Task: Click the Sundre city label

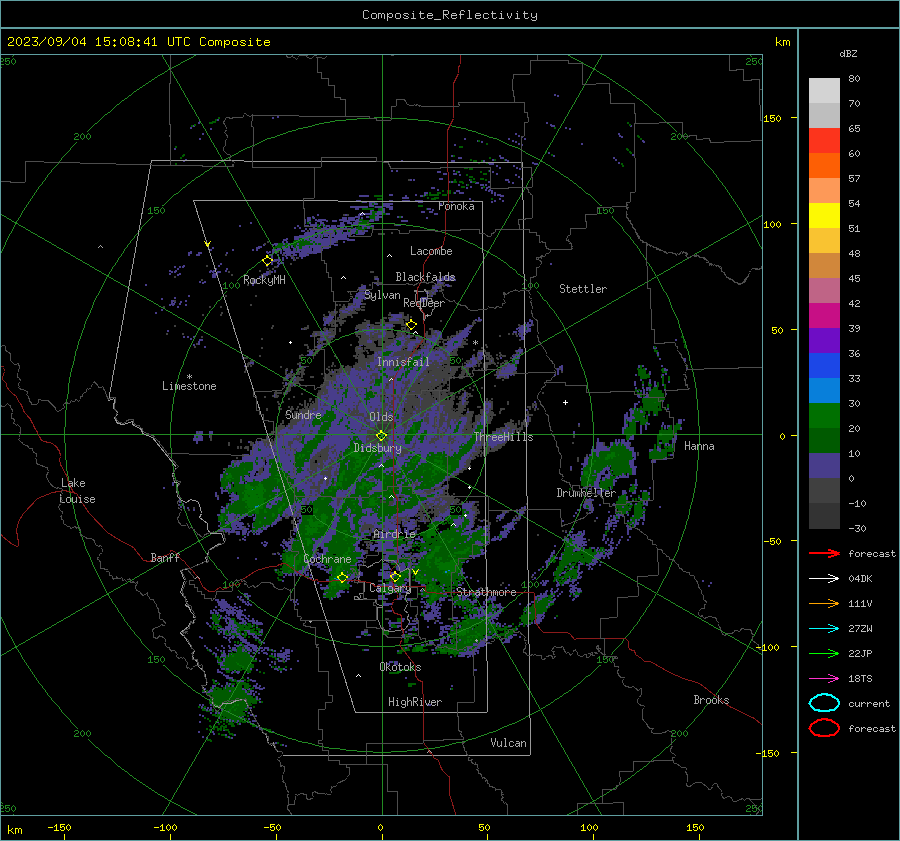Action: point(303,414)
